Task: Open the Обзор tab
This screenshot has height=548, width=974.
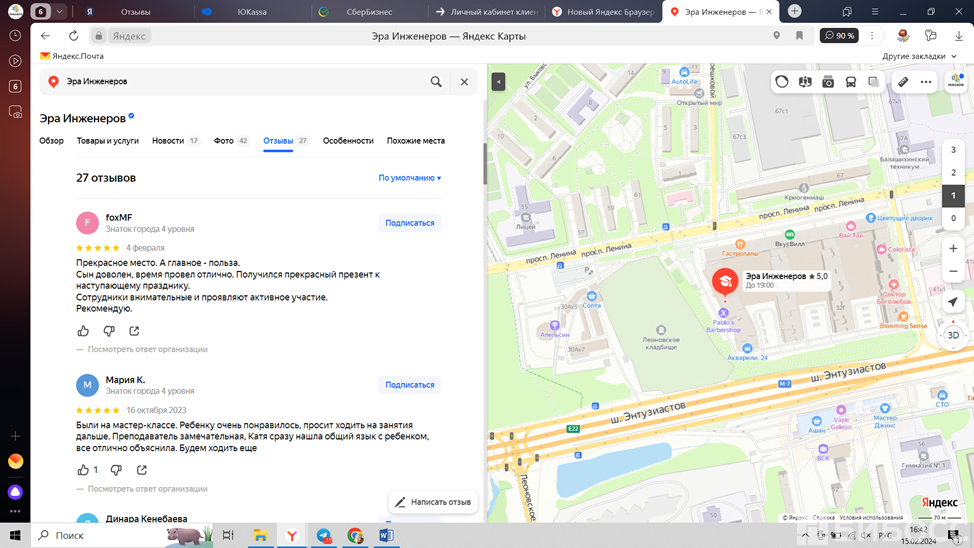Action: pyautogui.click(x=52, y=141)
